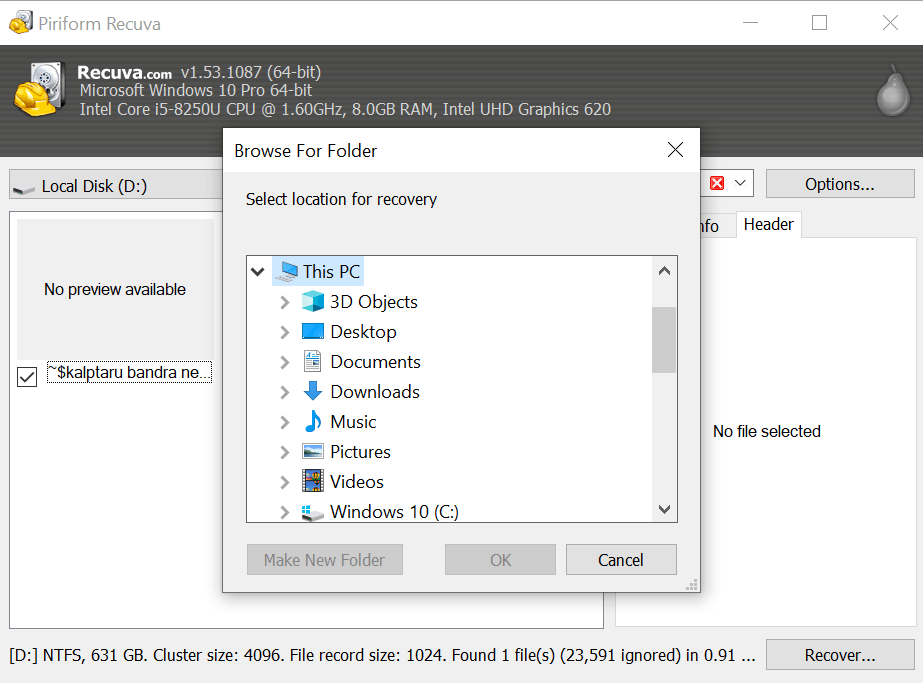Click the Recuva title bar app icon
Image resolution: width=923 pixels, height=683 pixels.
click(x=20, y=22)
